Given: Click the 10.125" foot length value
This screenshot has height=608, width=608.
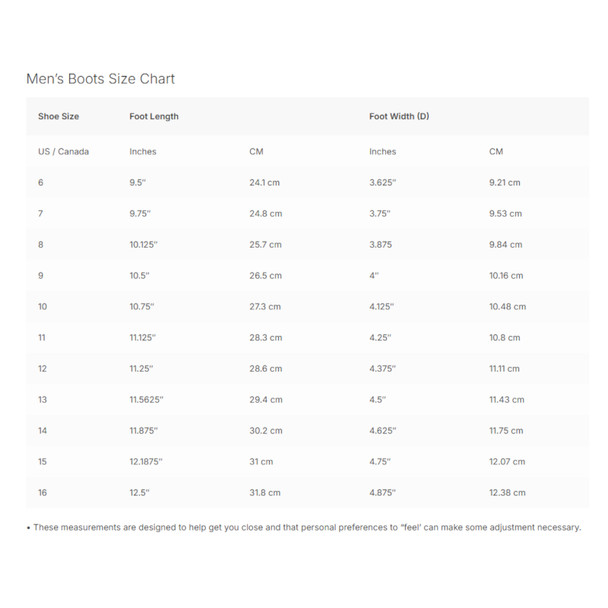Looking at the screenshot, I should click(x=146, y=245).
